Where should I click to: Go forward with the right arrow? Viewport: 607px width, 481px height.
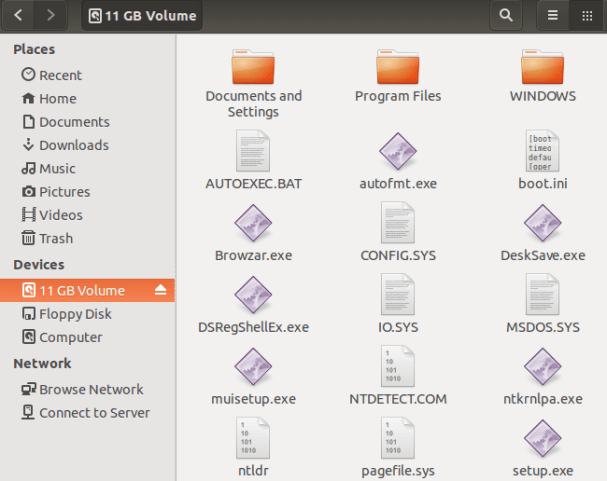pos(51,15)
